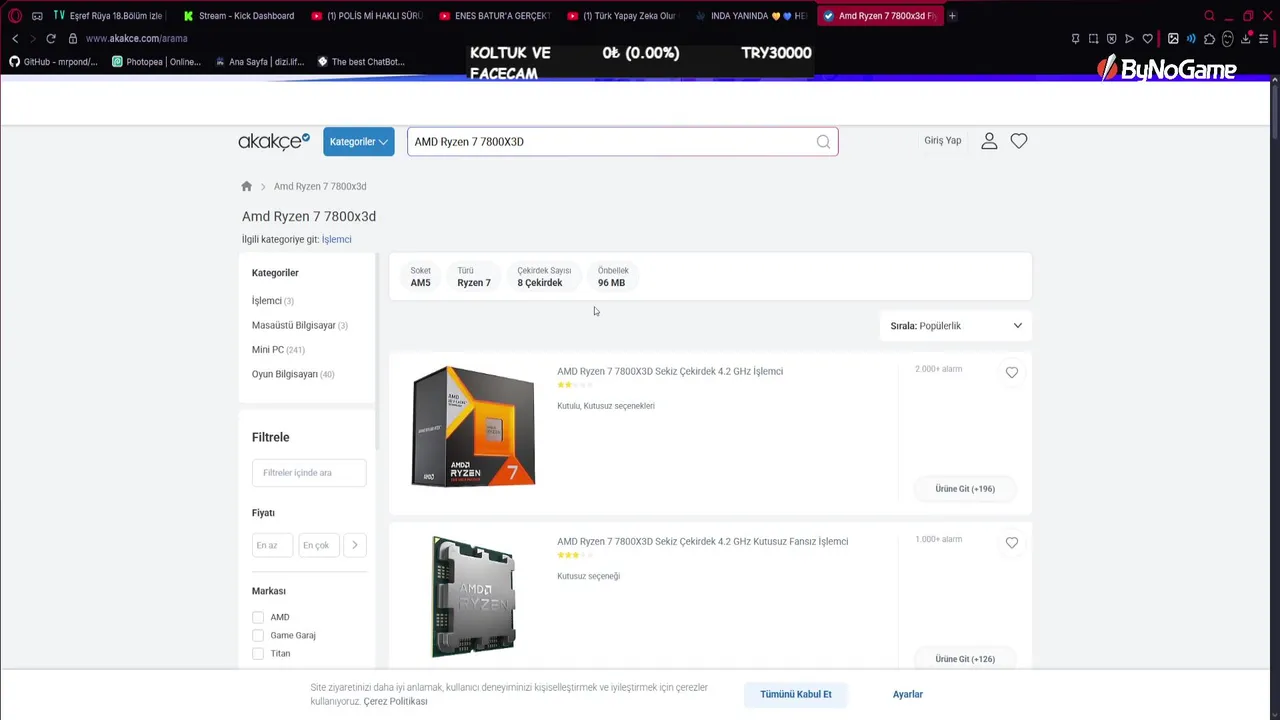Open the user account profile icon
Image resolution: width=1280 pixels, height=720 pixels.
989,141
